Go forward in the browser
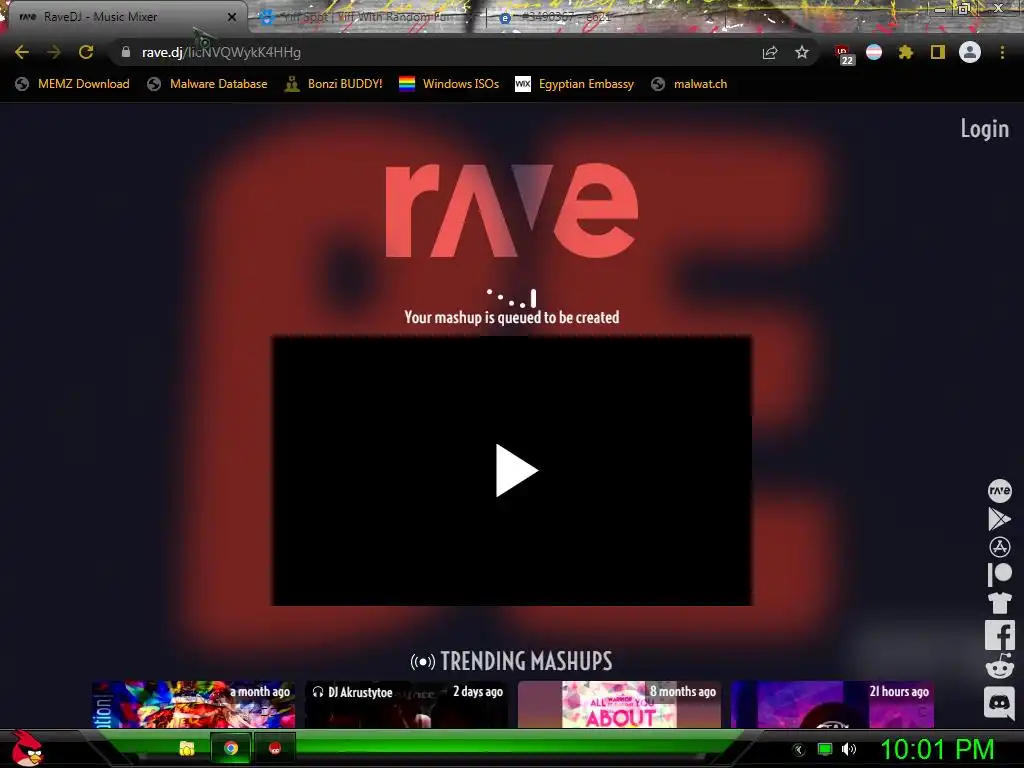The width and height of the screenshot is (1024, 768). [x=54, y=52]
